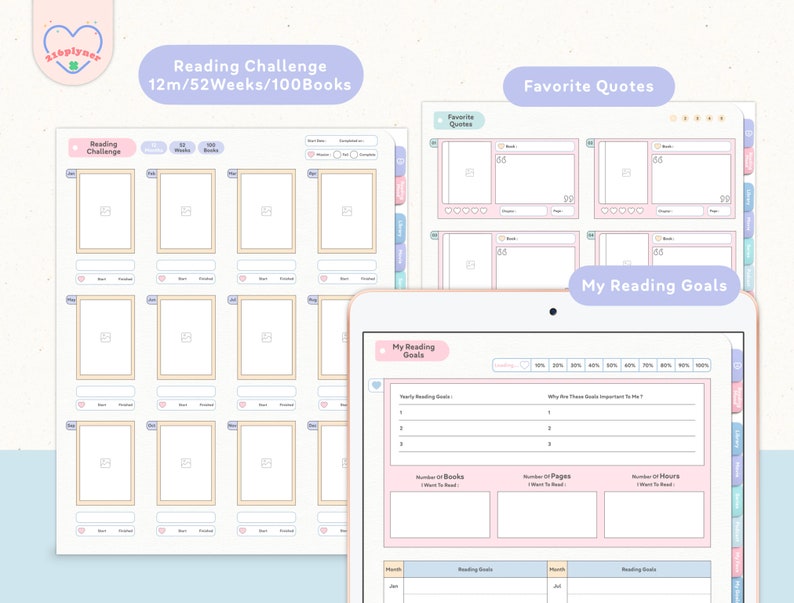794x603 pixels.
Task: Click the Page field in quote card 02
Action: 719,211
